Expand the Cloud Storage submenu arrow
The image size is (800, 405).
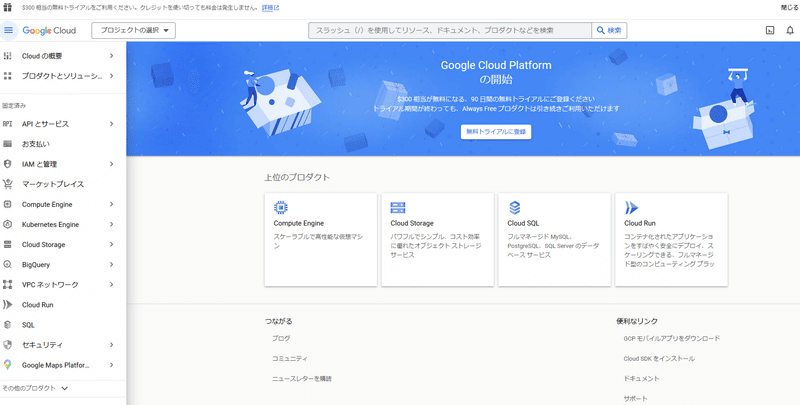click(112, 245)
